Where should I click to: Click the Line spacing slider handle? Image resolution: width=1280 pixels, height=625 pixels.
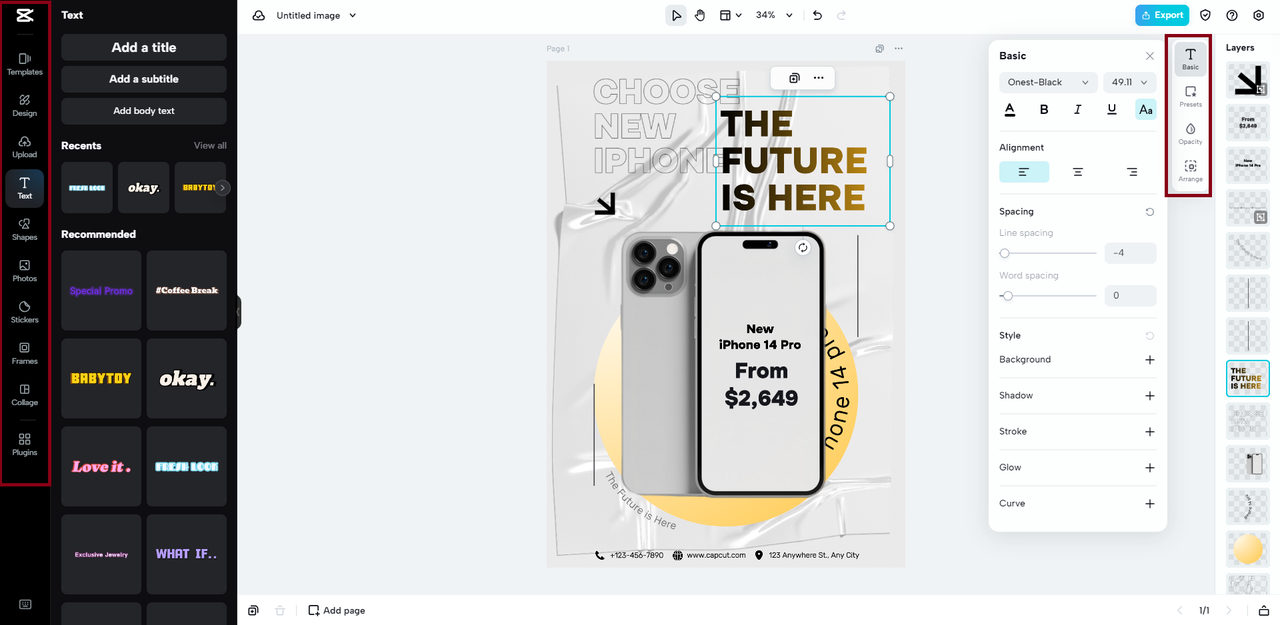pos(1005,253)
